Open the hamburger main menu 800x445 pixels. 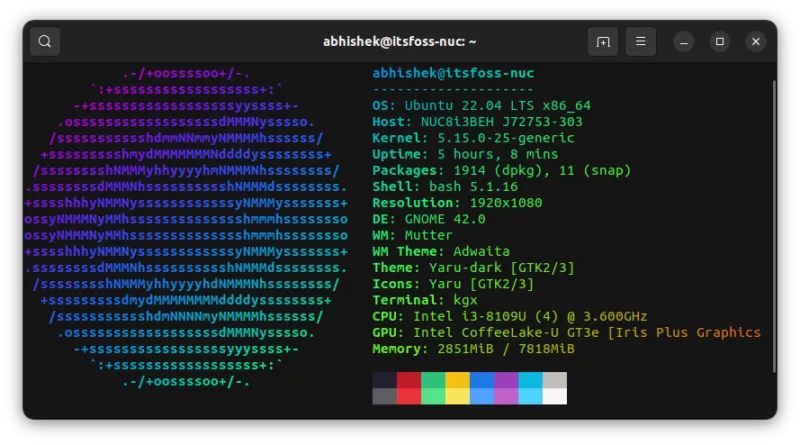click(x=640, y=41)
